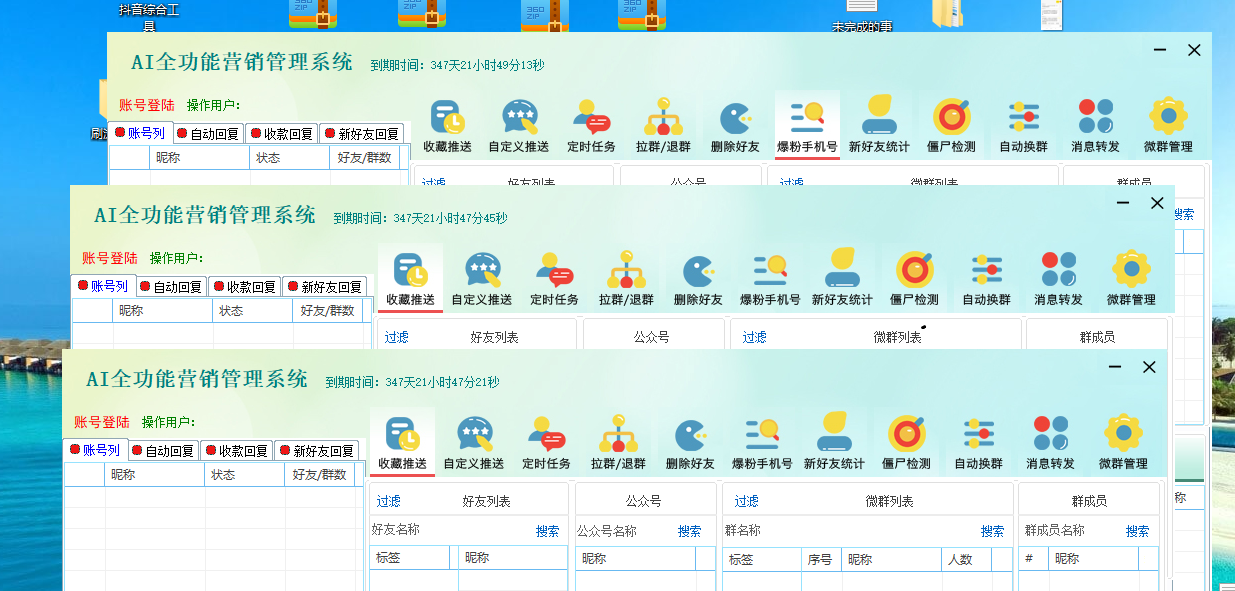Open 收藏推送 in the frontmost window

402,442
